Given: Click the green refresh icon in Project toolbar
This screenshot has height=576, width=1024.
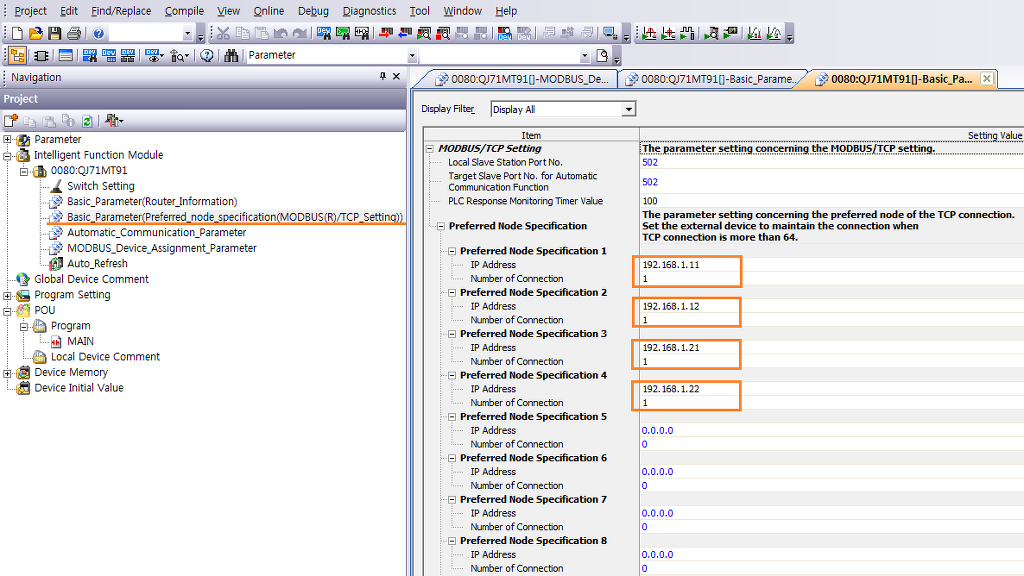Looking at the screenshot, I should (87, 121).
